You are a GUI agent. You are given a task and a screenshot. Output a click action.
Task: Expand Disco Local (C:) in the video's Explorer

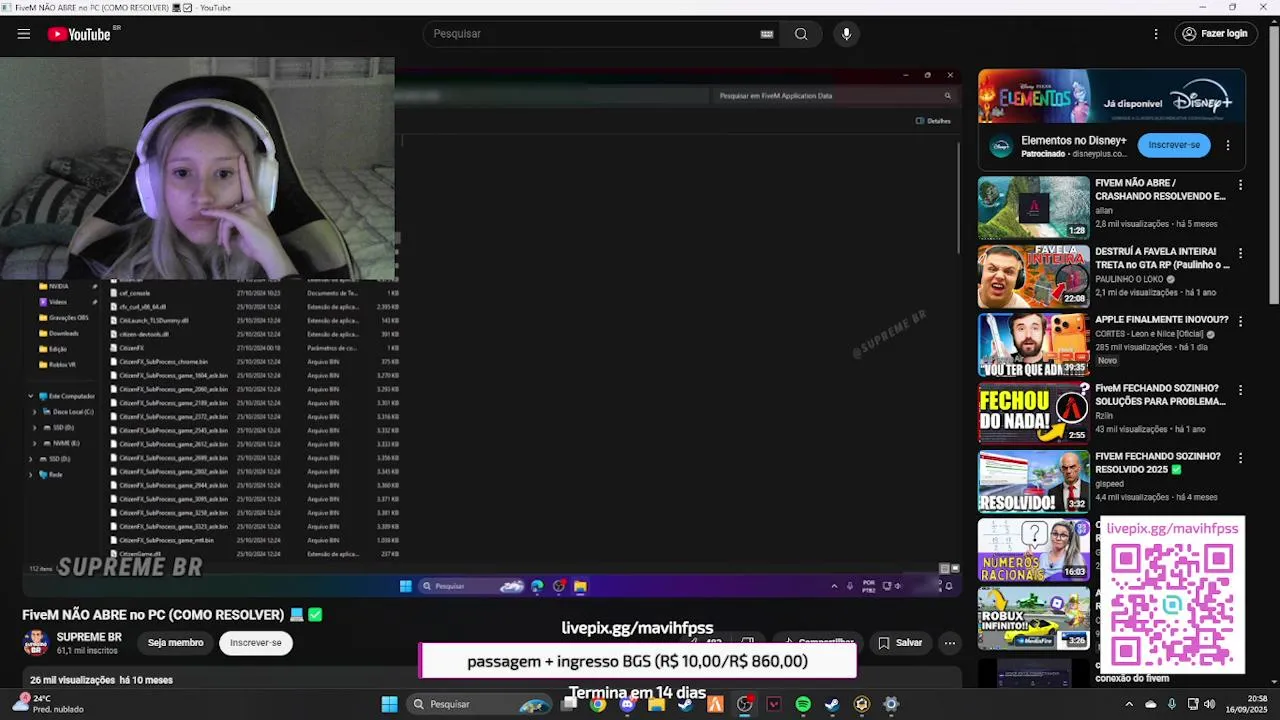coord(35,412)
